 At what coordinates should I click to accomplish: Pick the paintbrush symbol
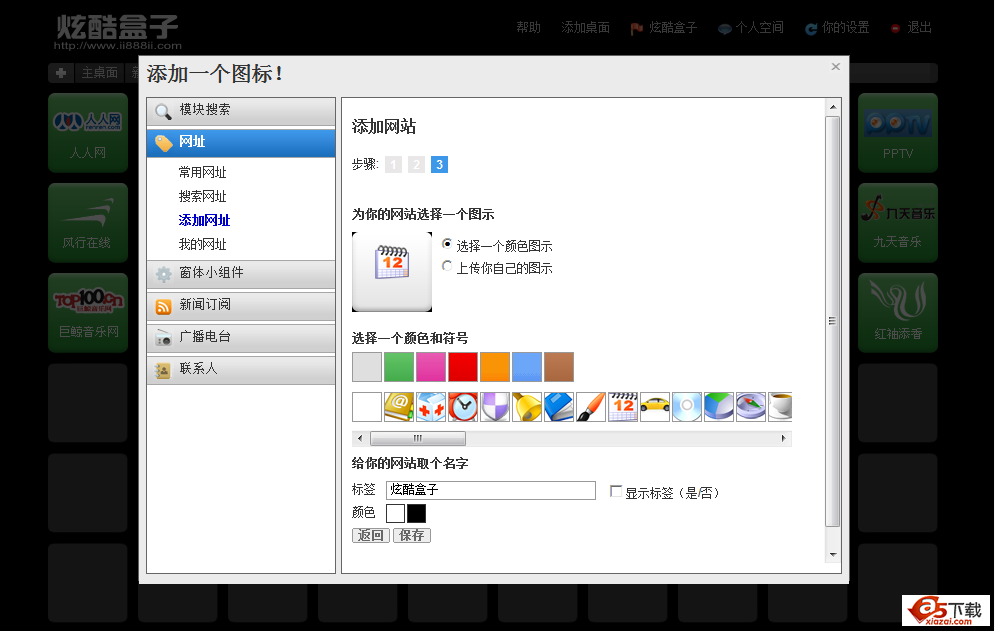pos(591,407)
